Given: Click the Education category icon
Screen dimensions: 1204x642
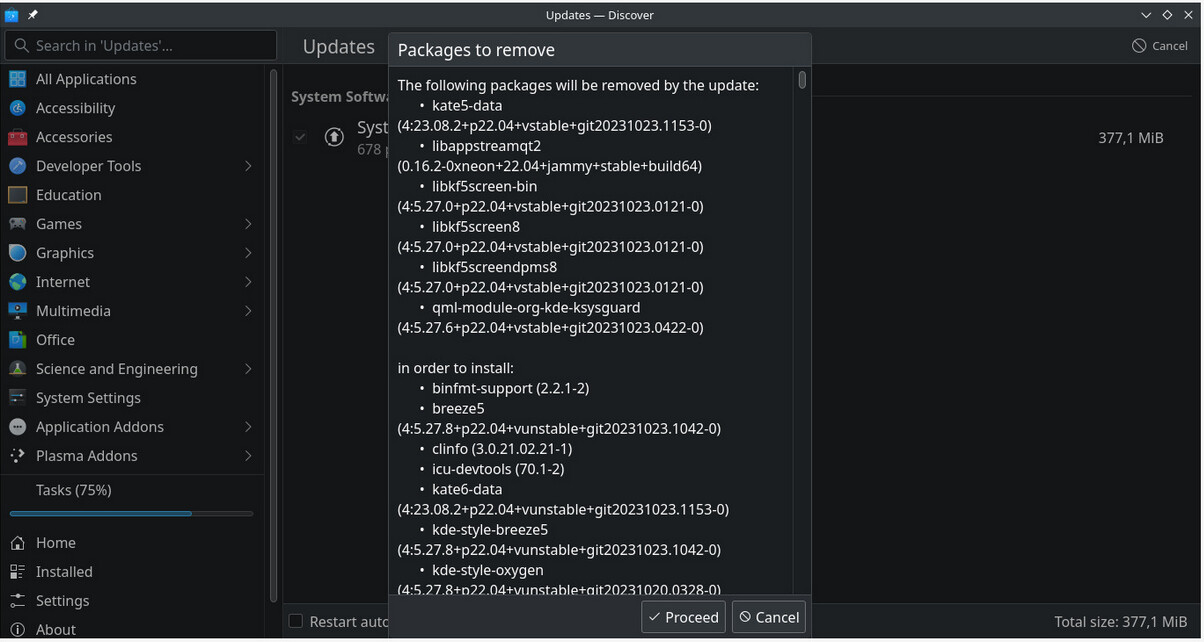Looking at the screenshot, I should click(17, 195).
